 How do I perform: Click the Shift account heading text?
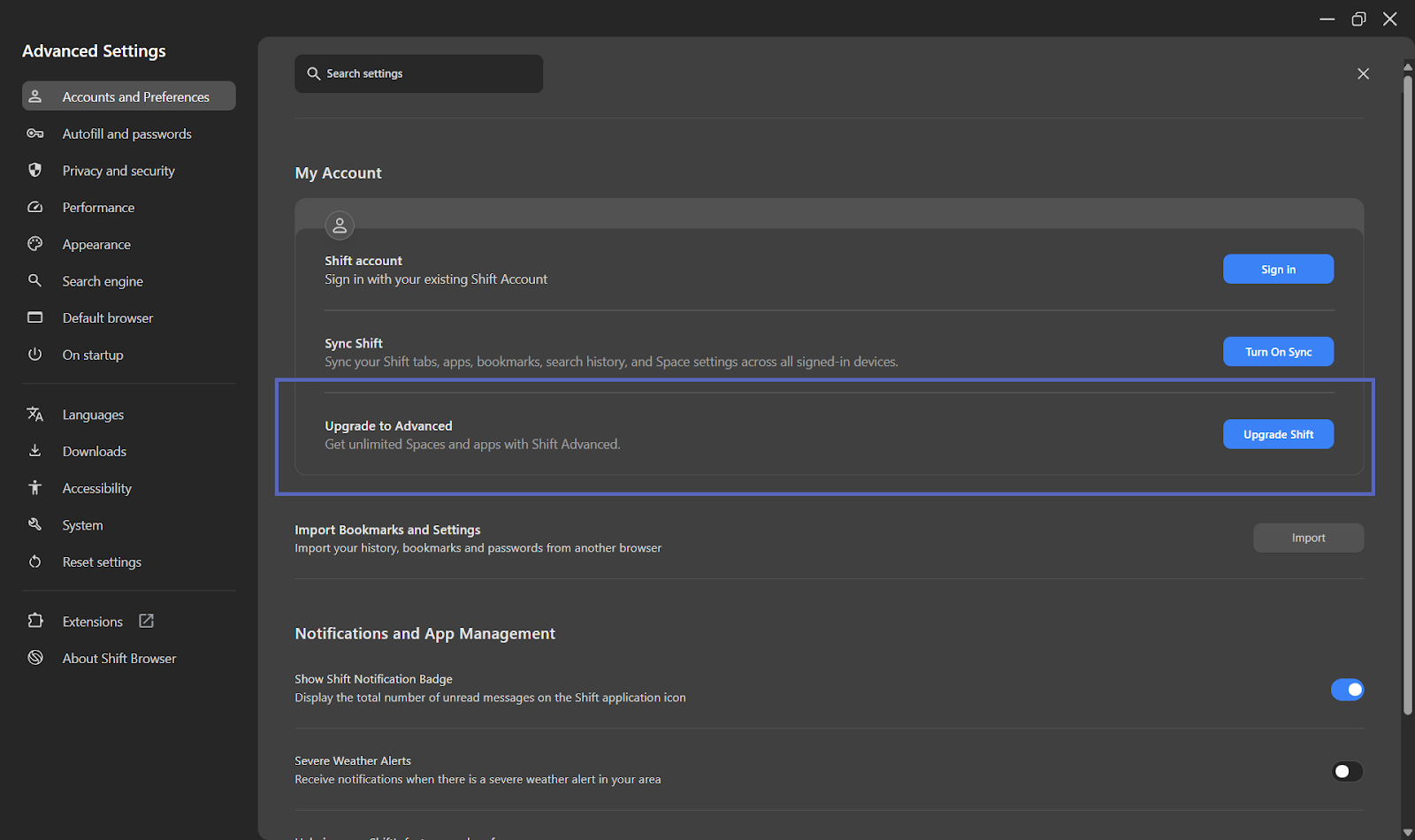363,261
